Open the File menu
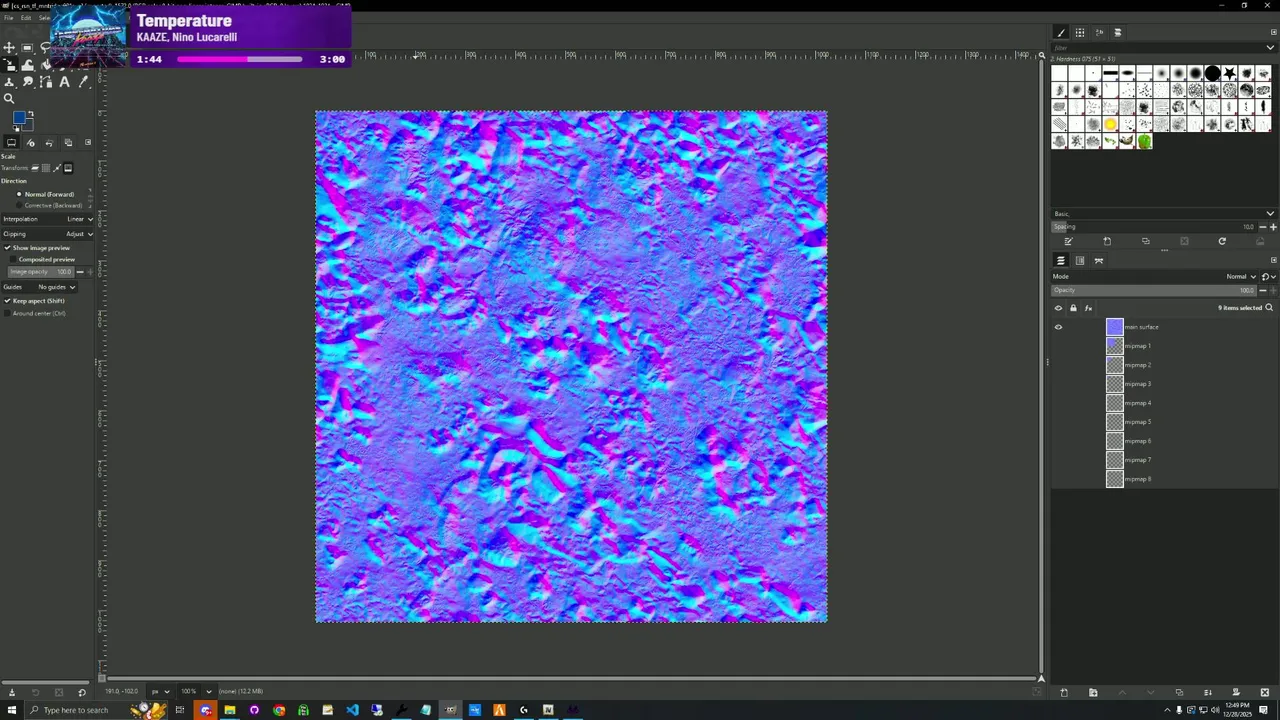The height and width of the screenshot is (720, 1280). [x=9, y=18]
